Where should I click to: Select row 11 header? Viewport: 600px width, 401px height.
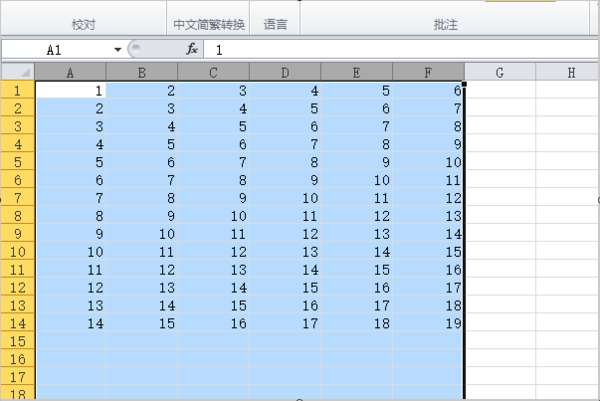18,270
